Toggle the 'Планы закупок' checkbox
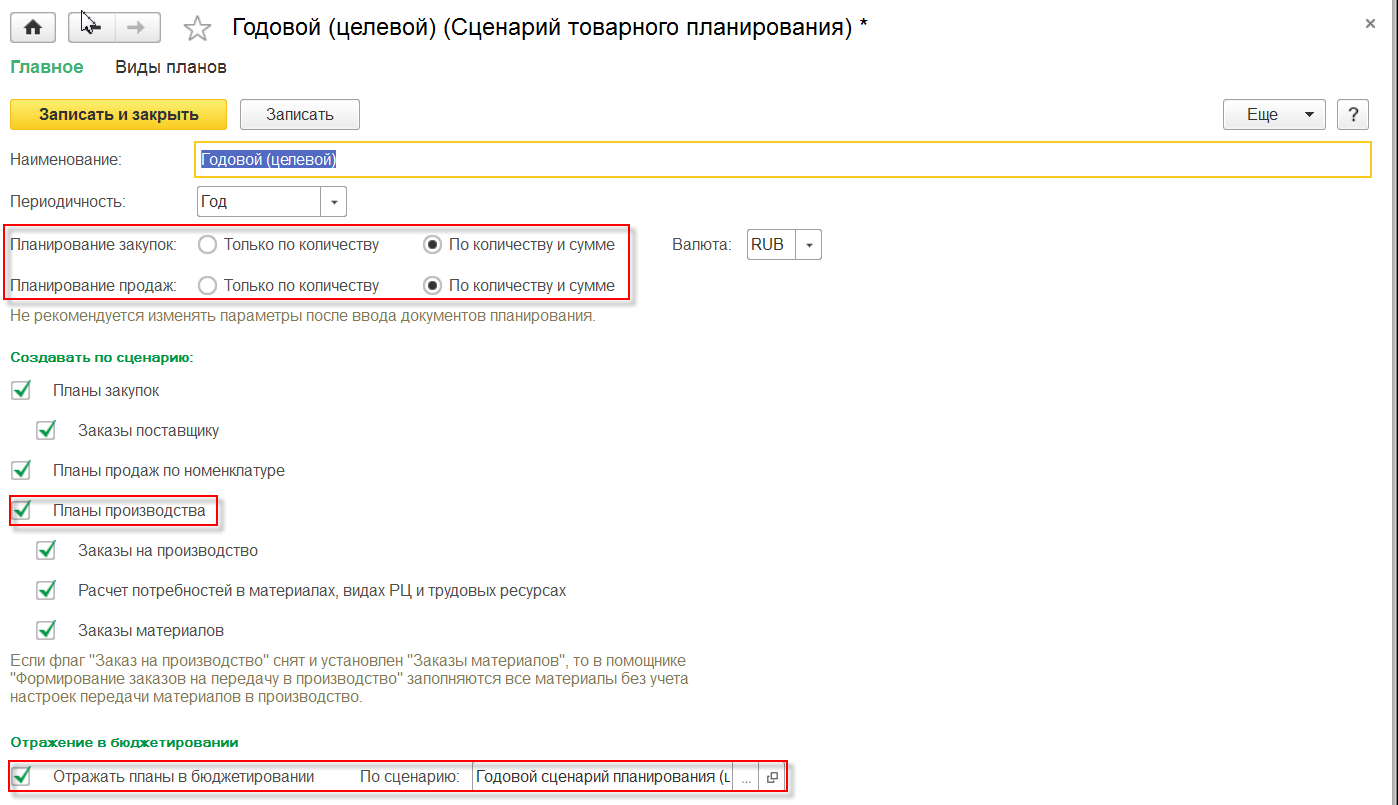Viewport: 1398px width, 805px height. pyautogui.click(x=20, y=390)
